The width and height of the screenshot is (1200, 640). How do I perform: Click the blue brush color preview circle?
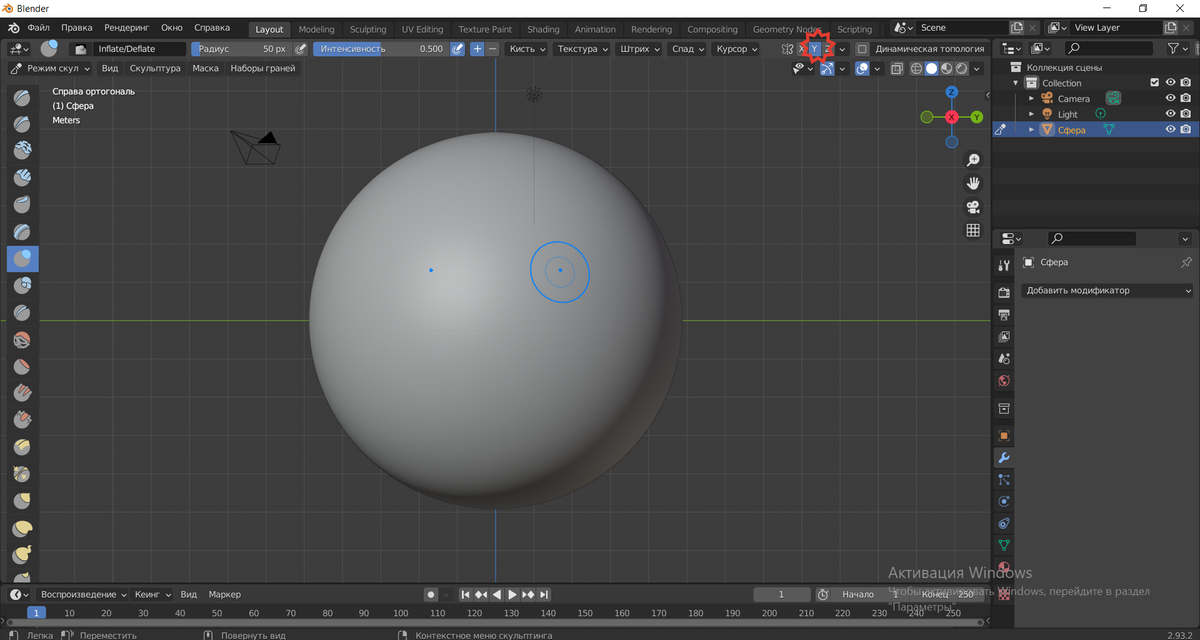click(x=49, y=48)
